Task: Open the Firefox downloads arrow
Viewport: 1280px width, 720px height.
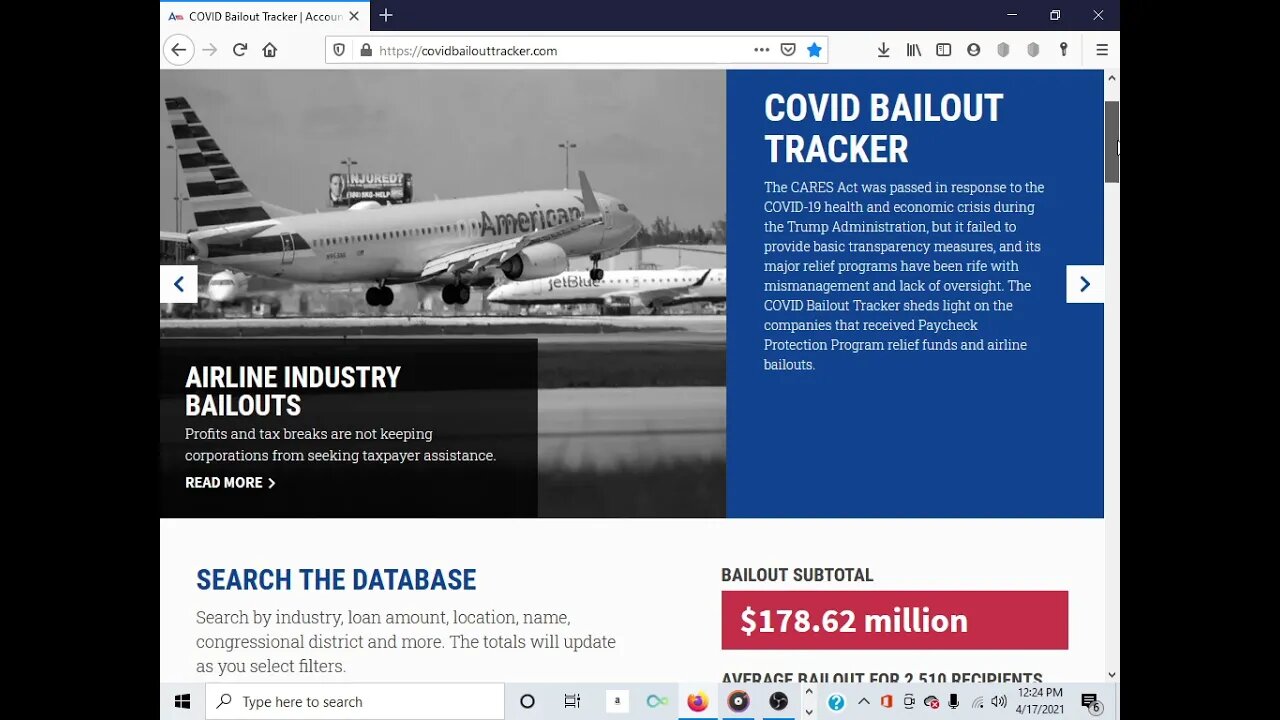Action: [883, 50]
